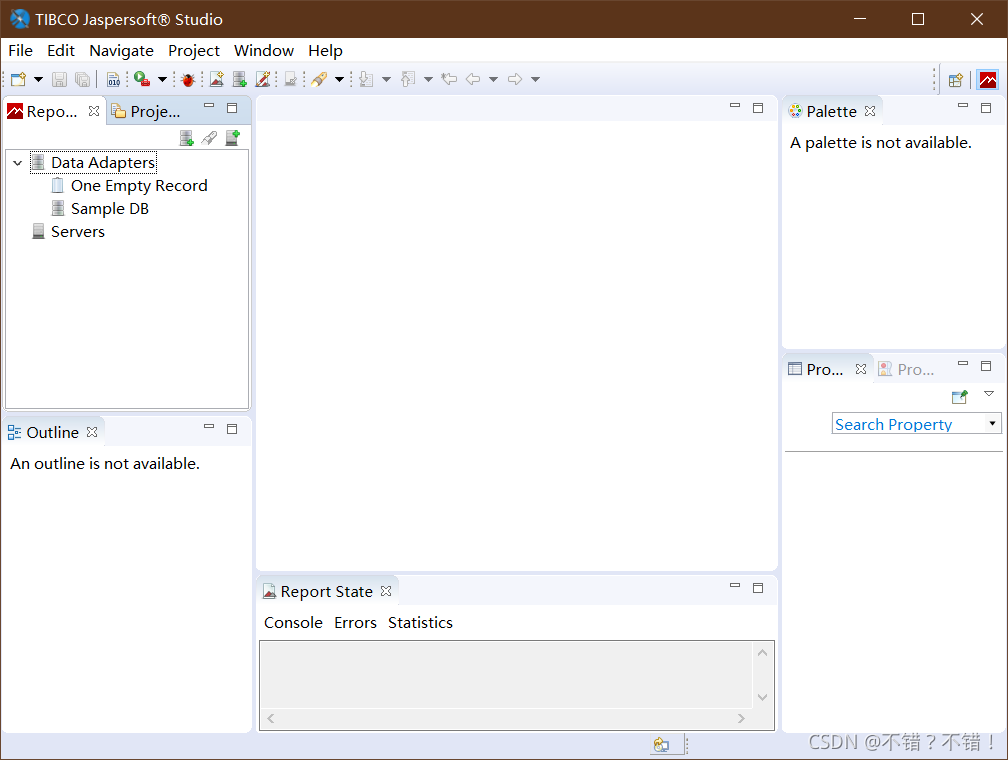
Task: Click Create Server Connection icon in Repository panel
Action: [x=233, y=138]
